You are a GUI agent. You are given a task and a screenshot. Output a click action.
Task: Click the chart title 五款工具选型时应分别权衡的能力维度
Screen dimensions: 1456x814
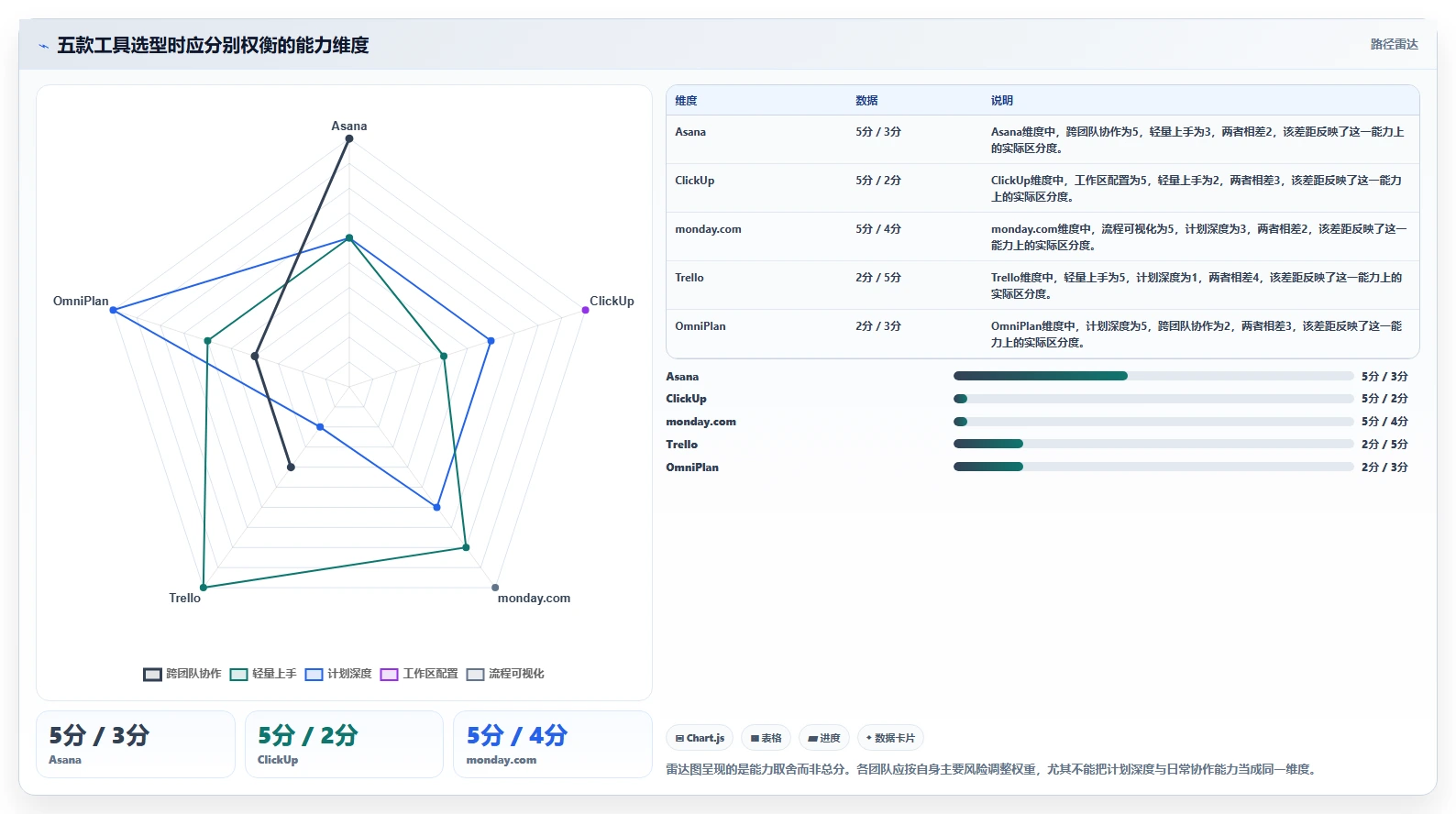point(213,45)
